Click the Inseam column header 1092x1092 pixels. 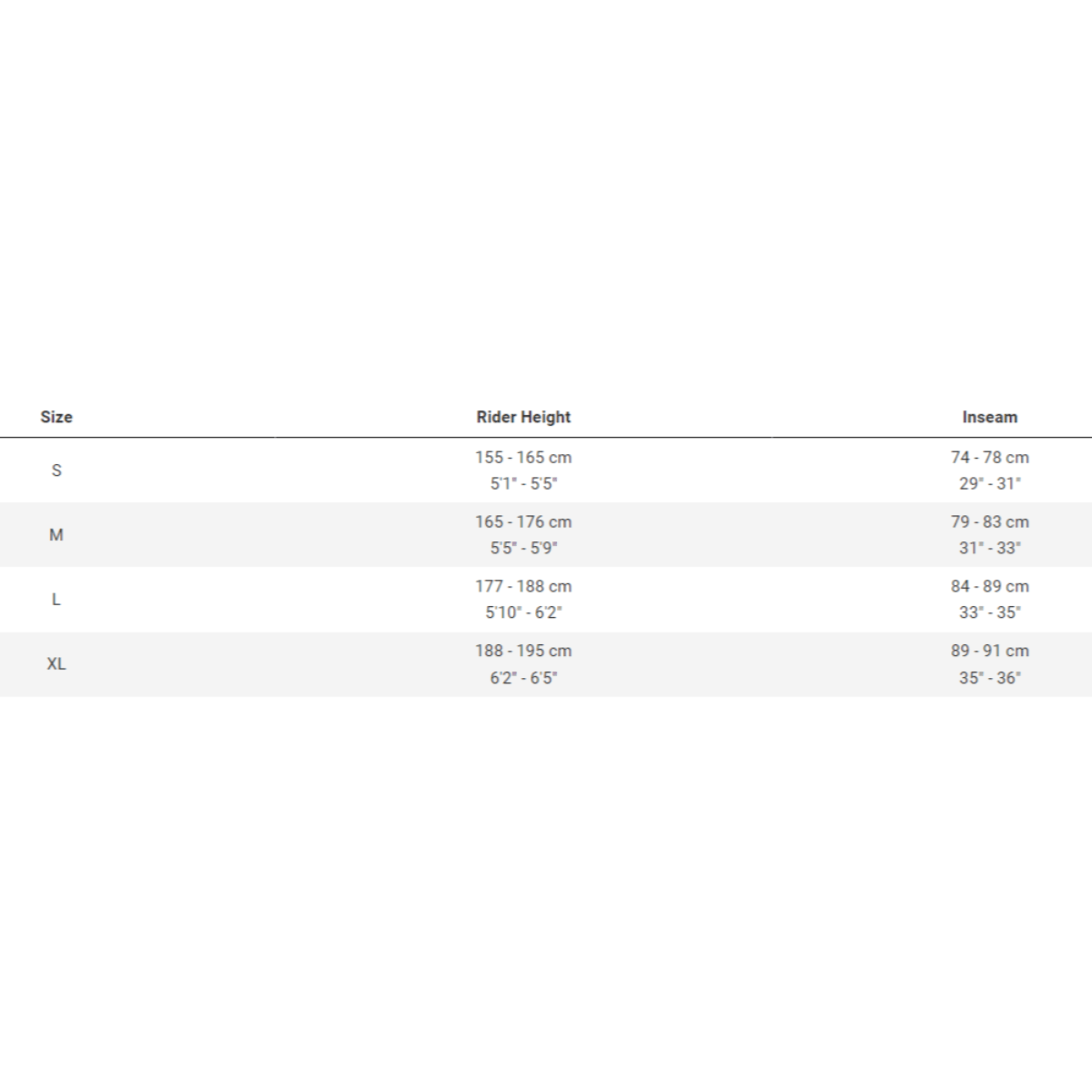point(990,417)
